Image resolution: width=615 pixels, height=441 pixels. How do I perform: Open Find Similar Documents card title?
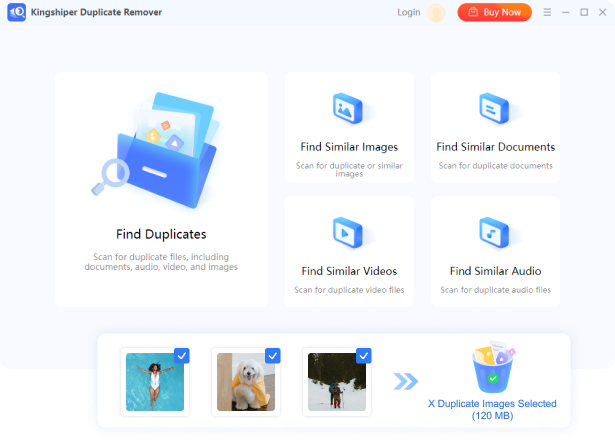(495, 147)
